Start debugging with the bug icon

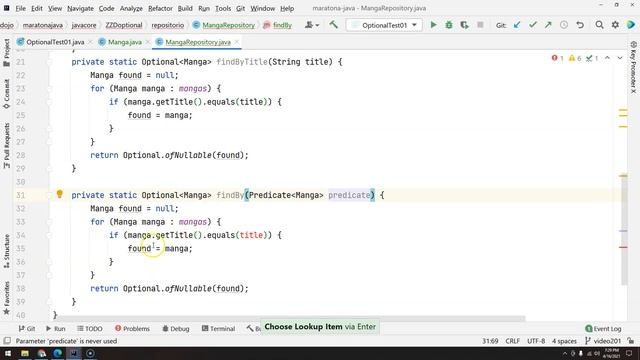coord(449,25)
